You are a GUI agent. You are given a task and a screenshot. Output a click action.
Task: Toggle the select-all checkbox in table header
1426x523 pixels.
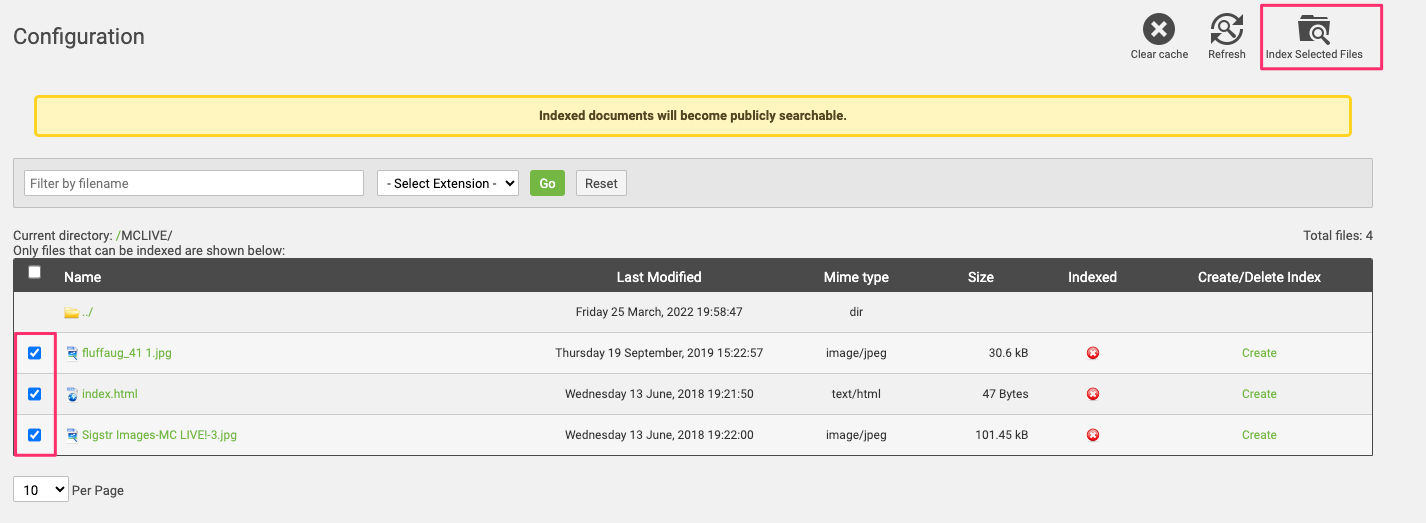tap(35, 272)
